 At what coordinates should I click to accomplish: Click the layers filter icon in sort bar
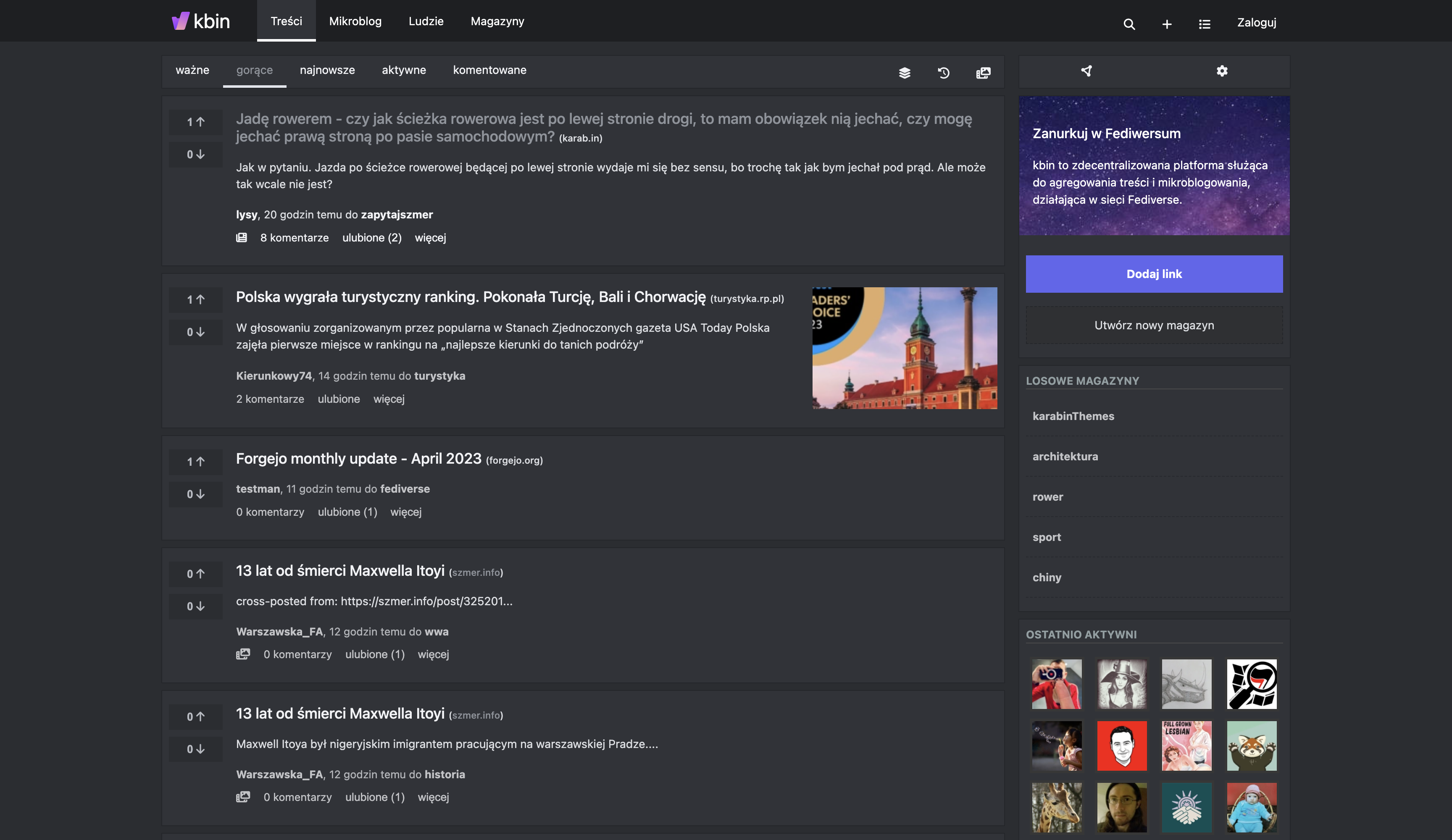coord(905,73)
